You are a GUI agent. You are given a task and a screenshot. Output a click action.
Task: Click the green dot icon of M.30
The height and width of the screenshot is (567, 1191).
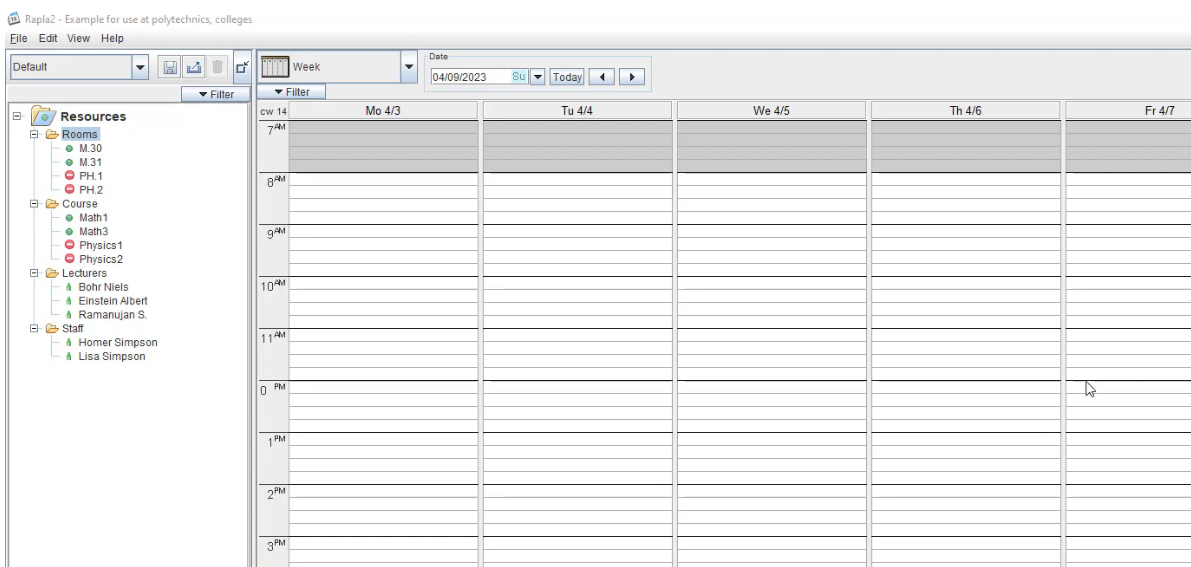(69, 148)
